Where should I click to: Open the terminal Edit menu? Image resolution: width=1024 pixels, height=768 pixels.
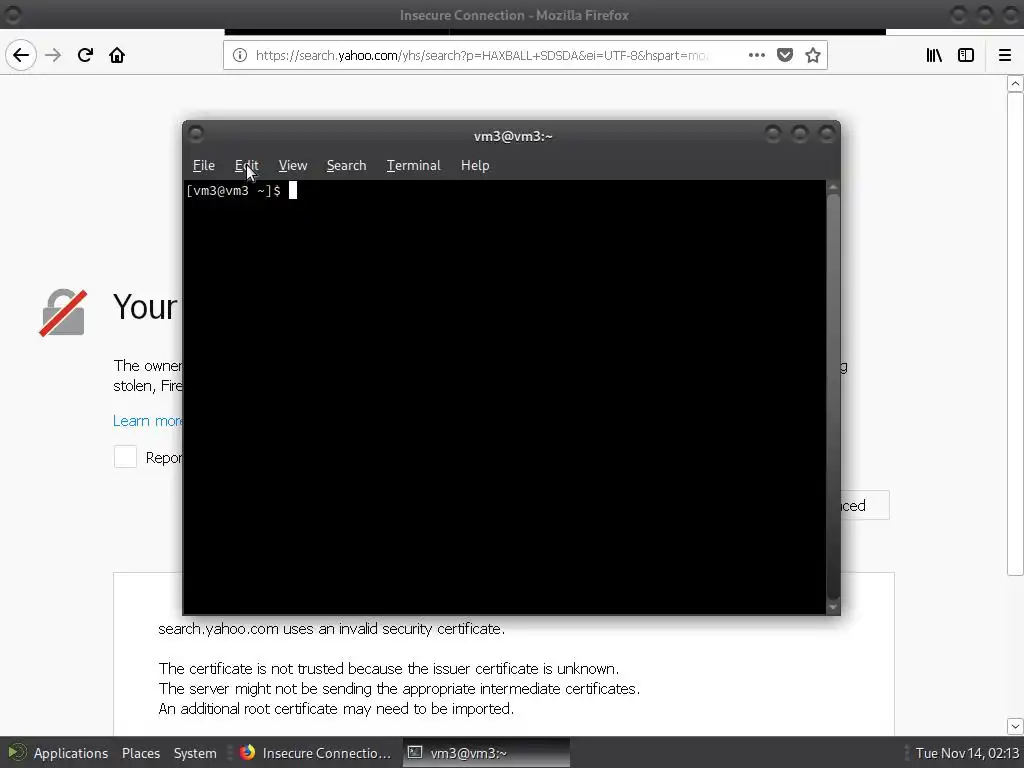(x=247, y=165)
